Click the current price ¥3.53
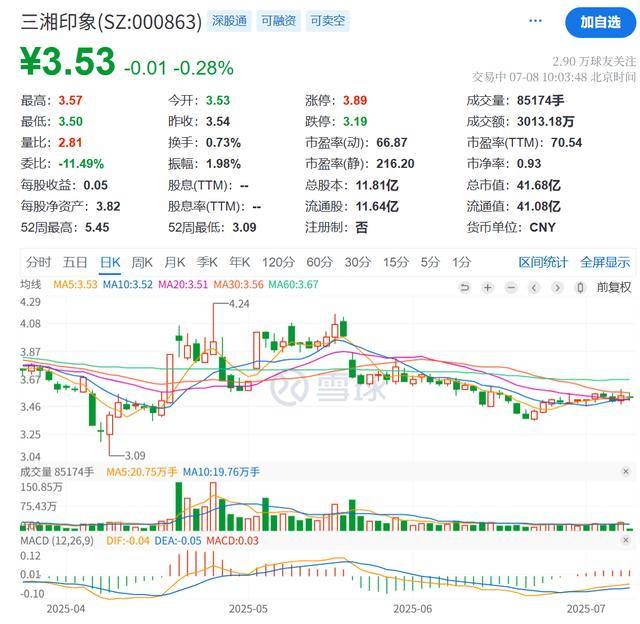 point(68,62)
